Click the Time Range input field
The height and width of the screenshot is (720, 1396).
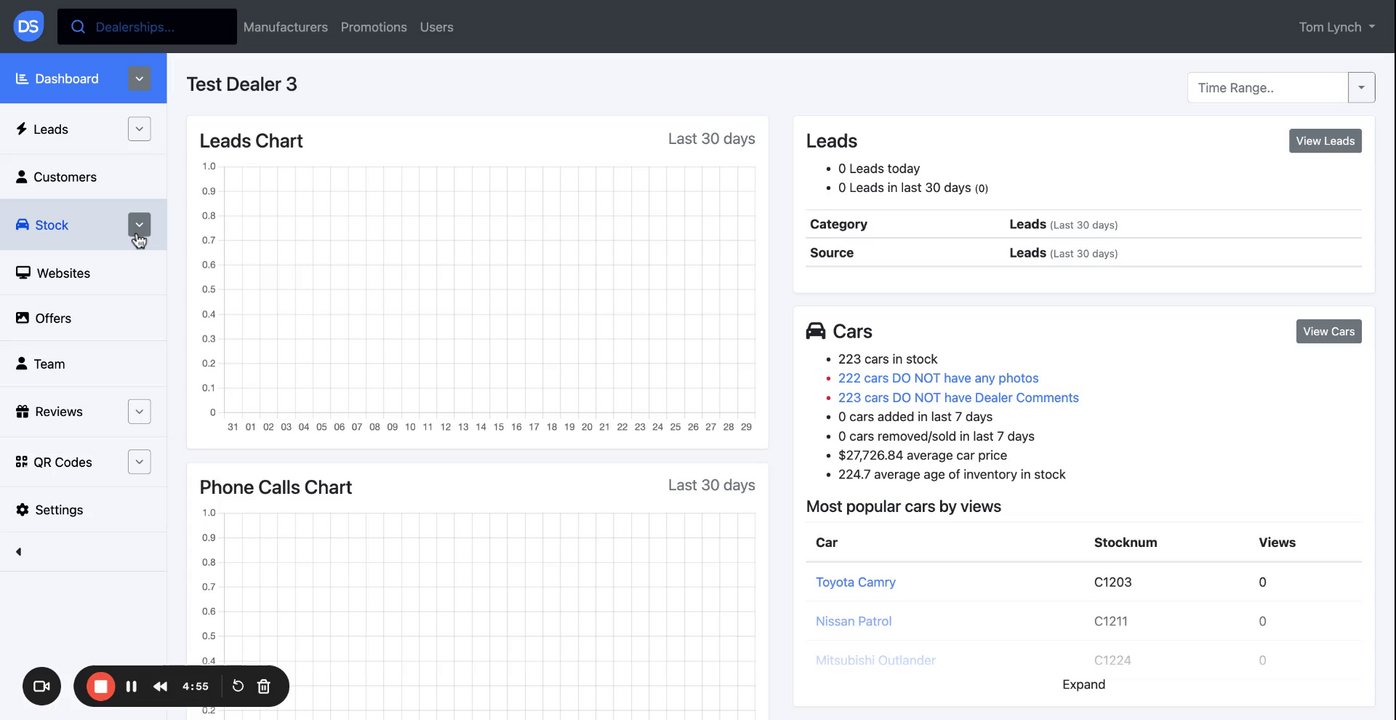[x=1268, y=87]
